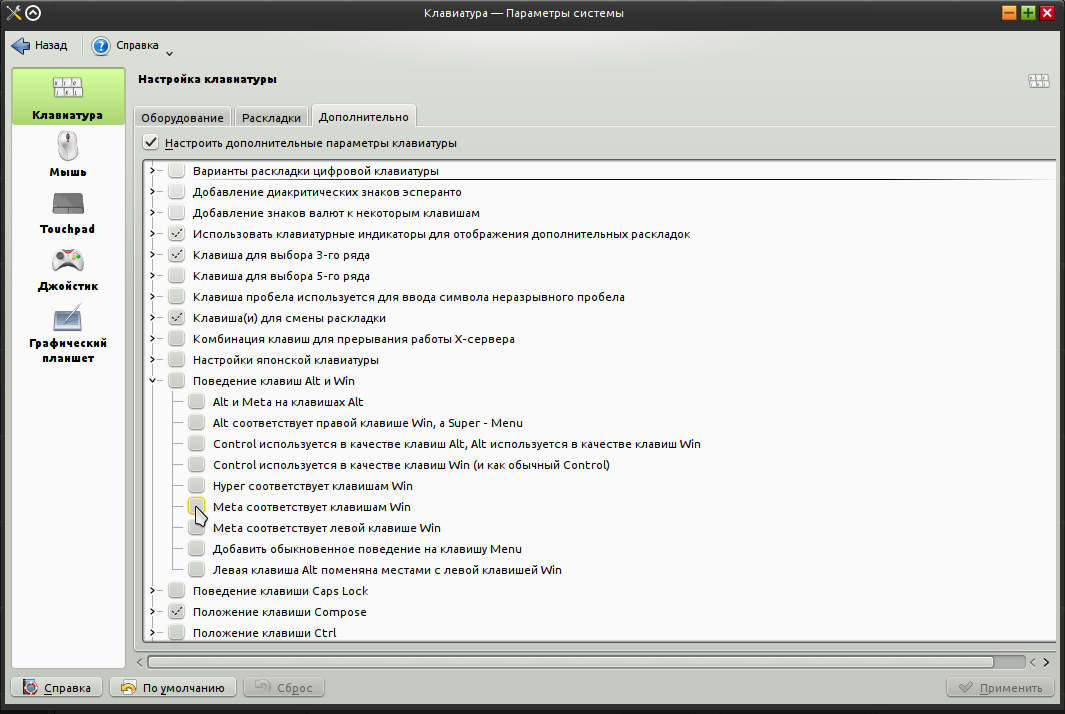
Task: Minimize the window with orange button
Action: point(1009,13)
